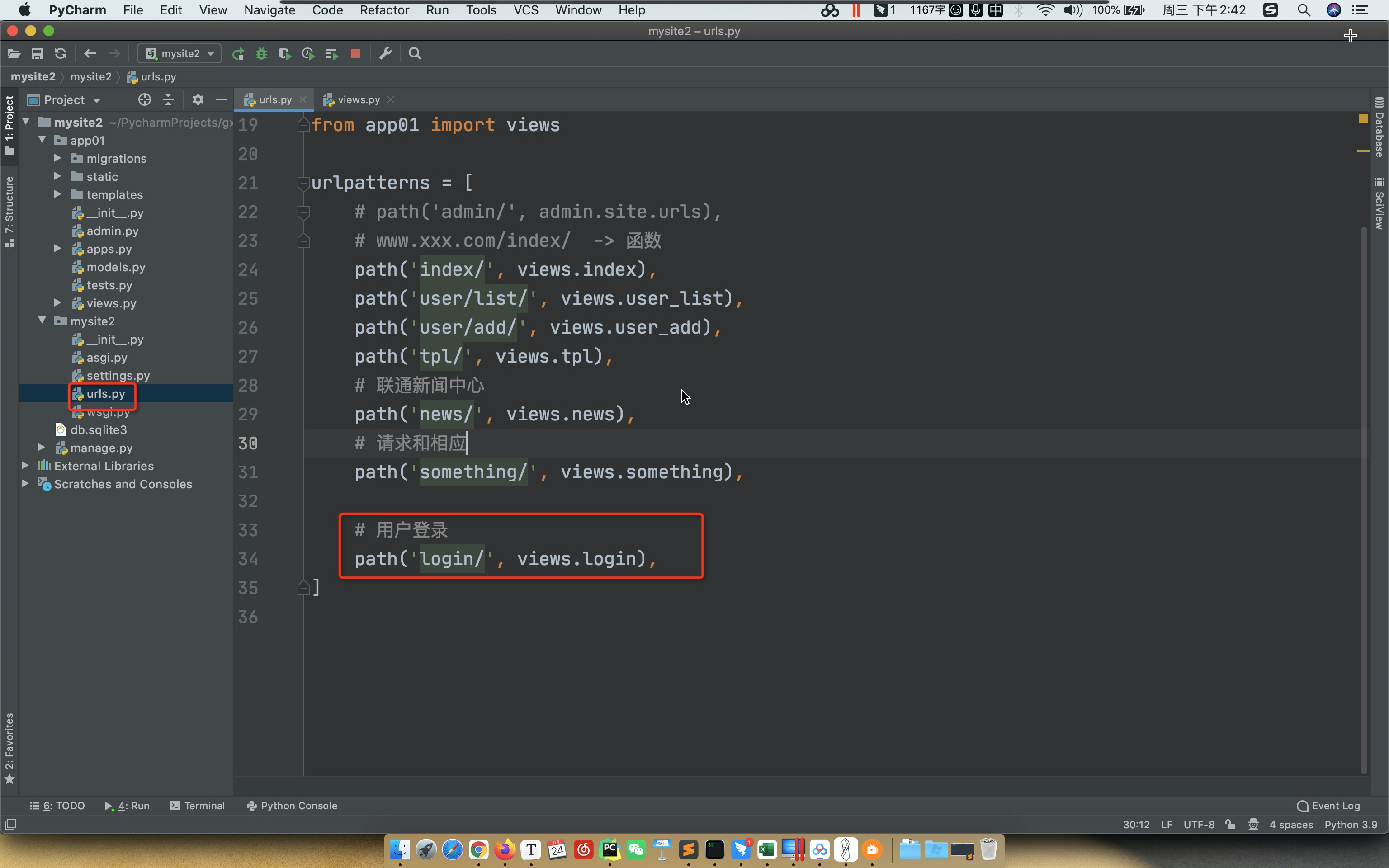
Task: Open the Navigate menu in menu bar
Action: (269, 10)
